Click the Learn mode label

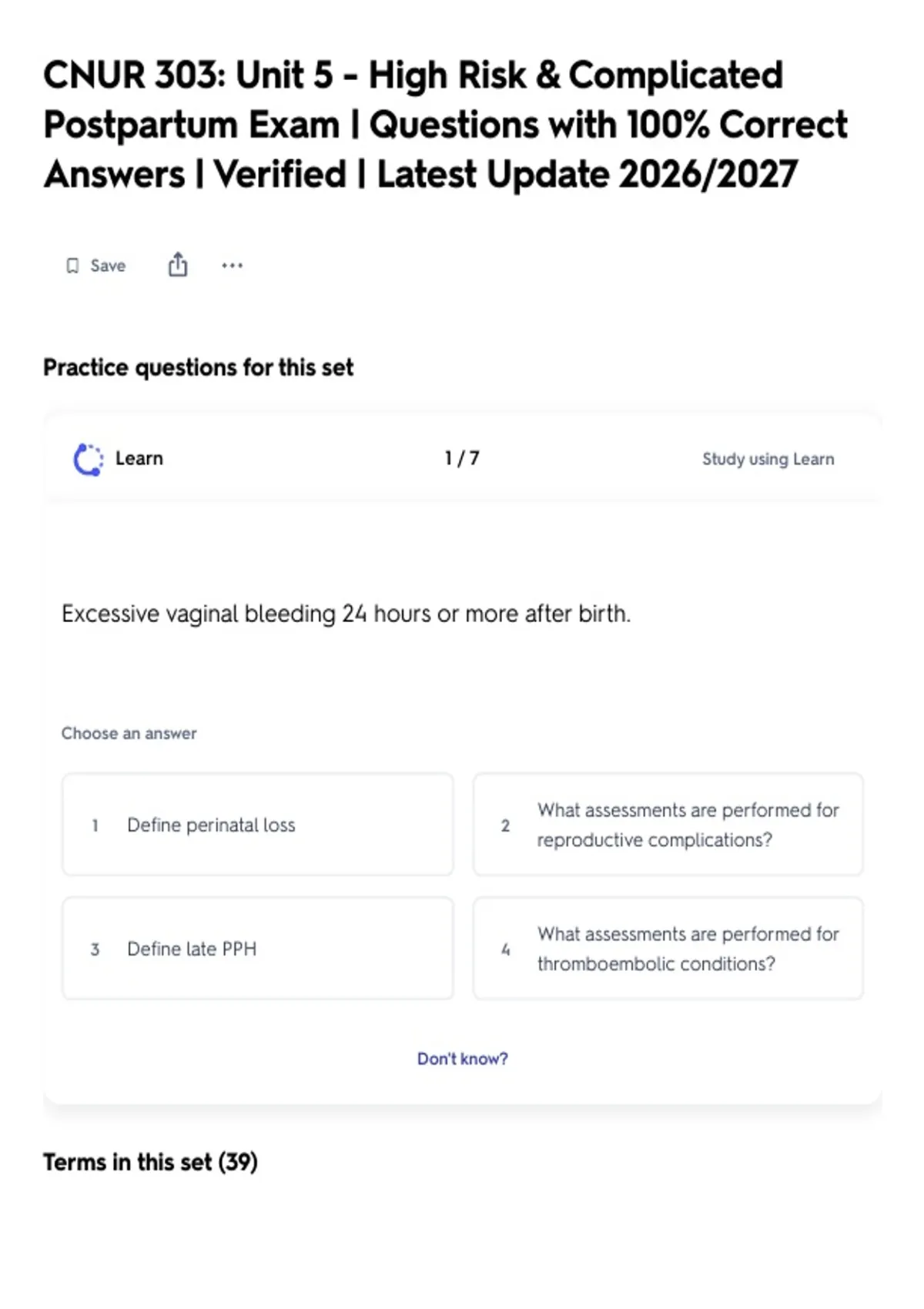[x=139, y=458]
